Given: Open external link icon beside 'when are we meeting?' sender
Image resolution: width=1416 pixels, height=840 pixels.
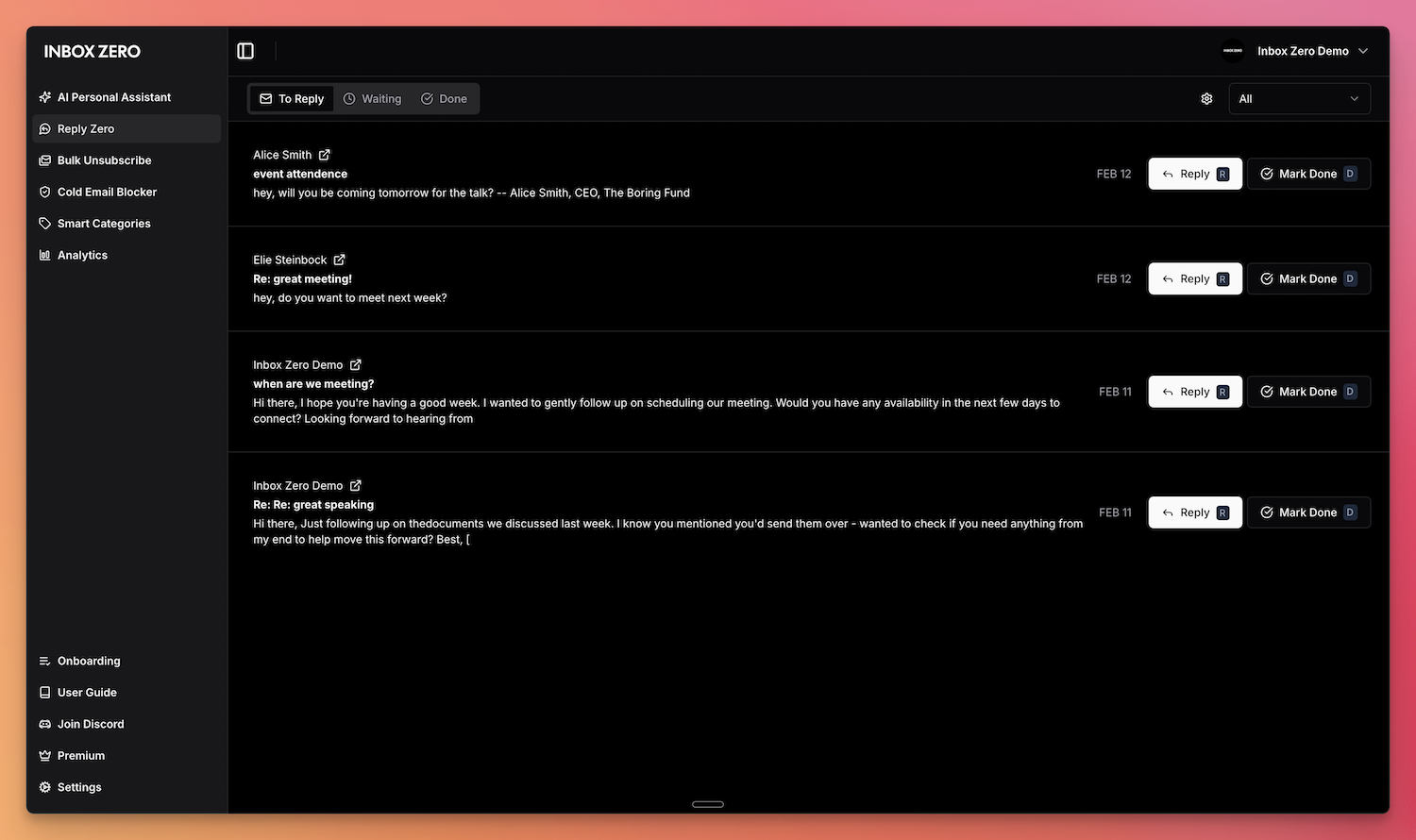Looking at the screenshot, I should pos(356,364).
